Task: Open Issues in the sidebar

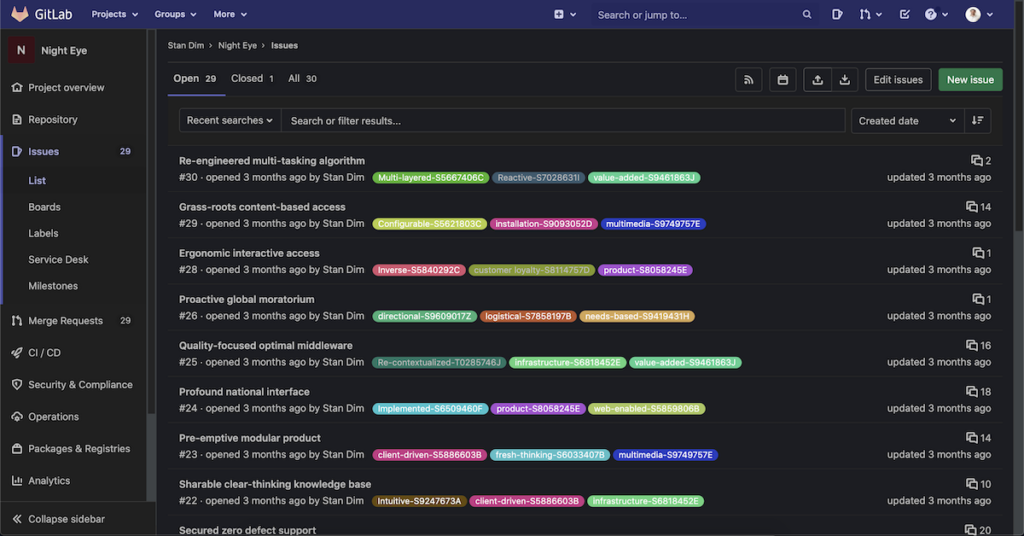Action: [x=43, y=151]
